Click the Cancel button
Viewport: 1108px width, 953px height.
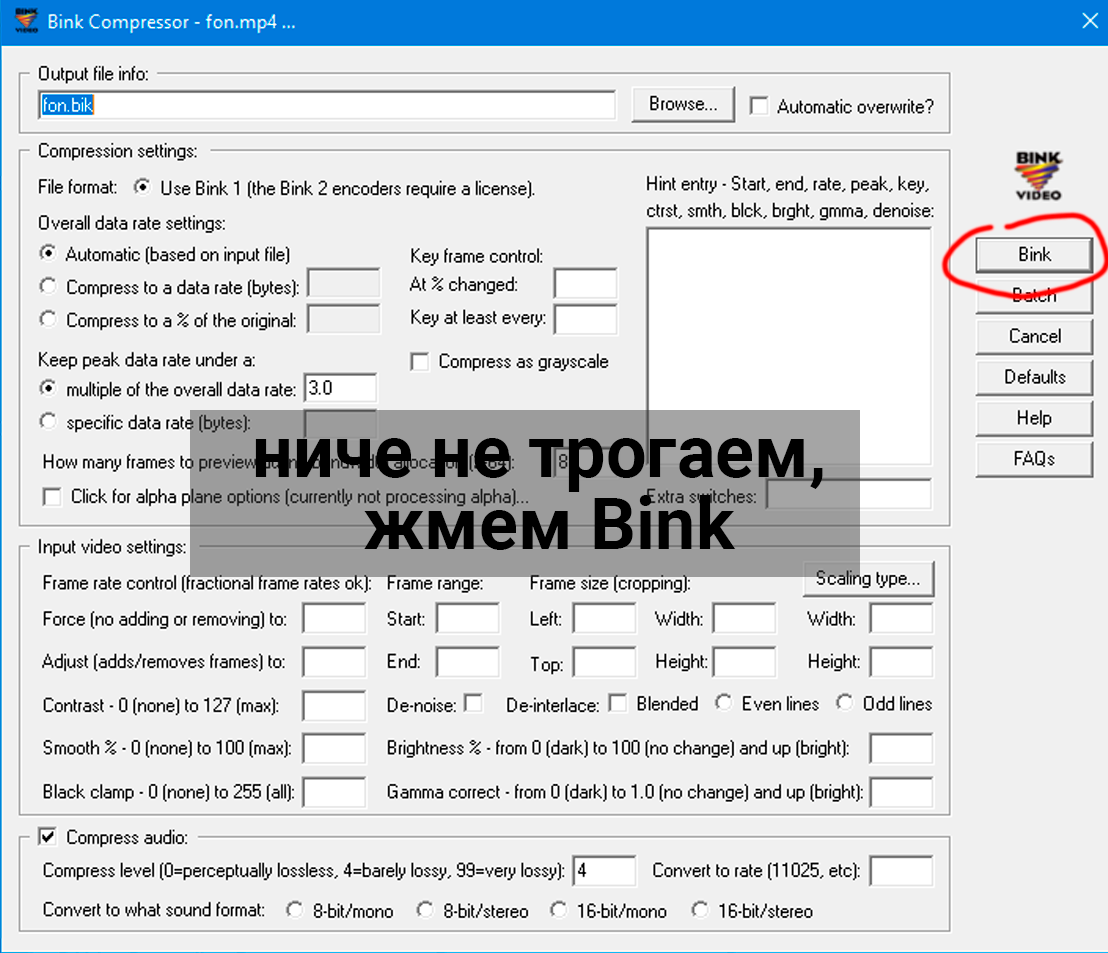(1034, 336)
